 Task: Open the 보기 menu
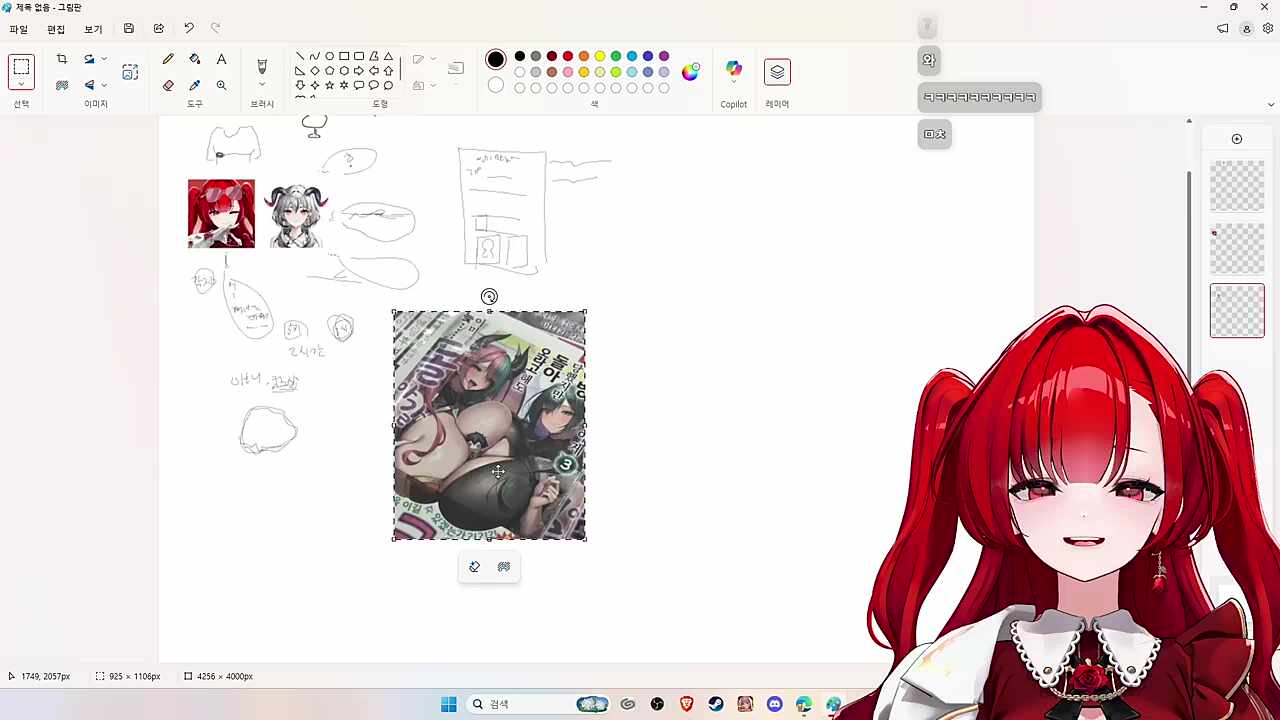(93, 29)
